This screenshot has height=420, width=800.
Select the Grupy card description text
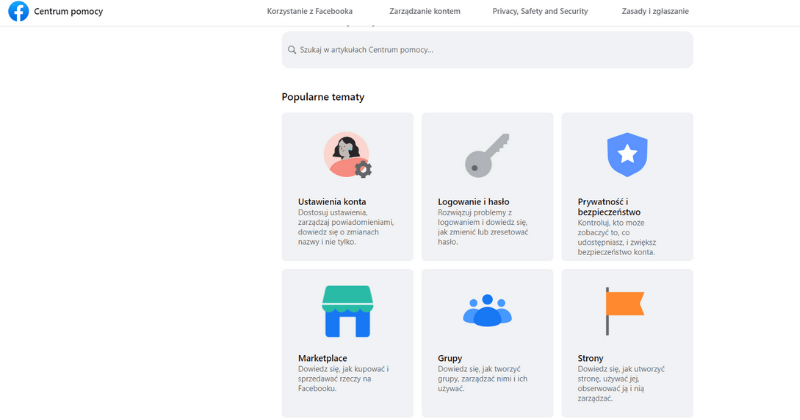(x=483, y=379)
